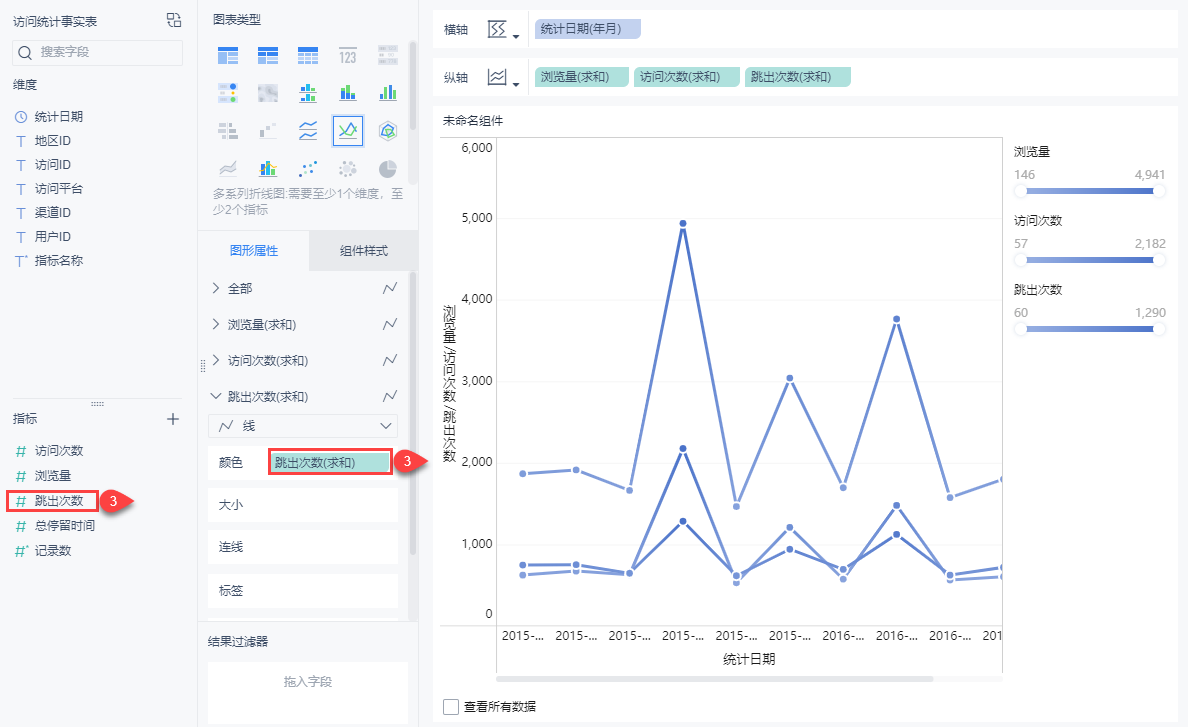This screenshot has height=727, width=1188.
Task: Select the 统计日期 dimension field
Action: click(58, 117)
